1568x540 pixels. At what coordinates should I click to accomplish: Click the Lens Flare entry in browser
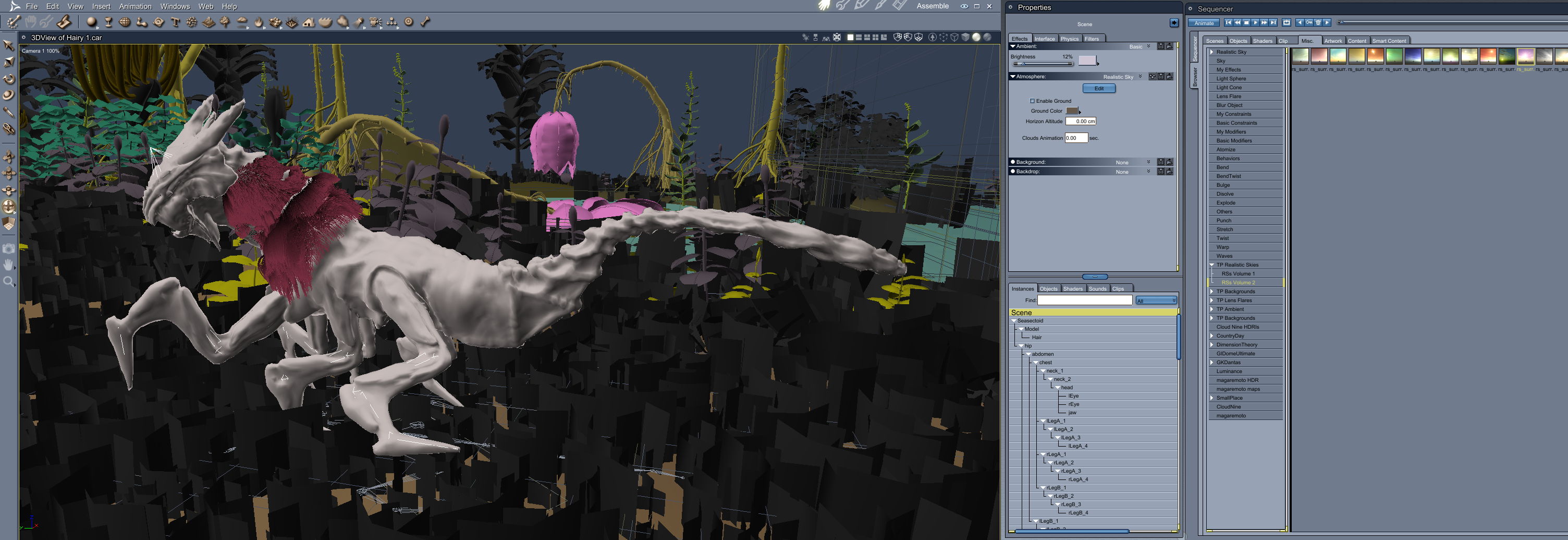[x=1228, y=97]
